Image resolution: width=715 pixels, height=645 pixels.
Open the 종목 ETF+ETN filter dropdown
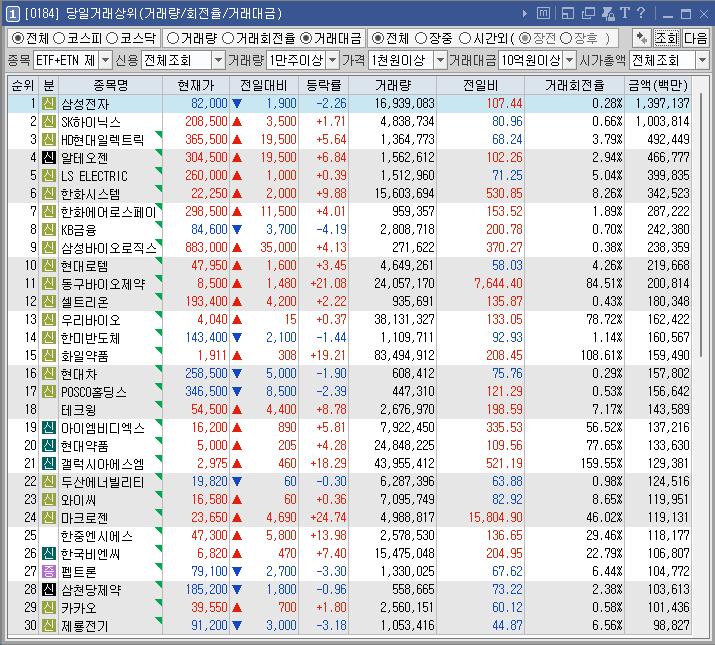pos(105,60)
